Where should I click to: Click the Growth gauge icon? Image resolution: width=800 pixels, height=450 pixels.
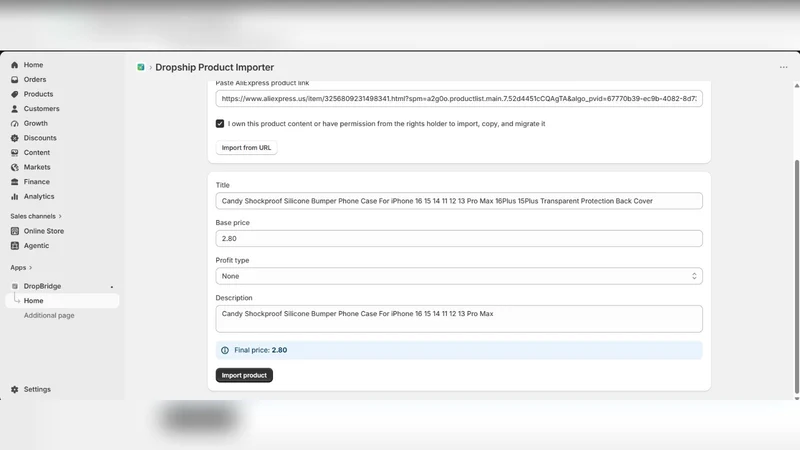pos(14,123)
